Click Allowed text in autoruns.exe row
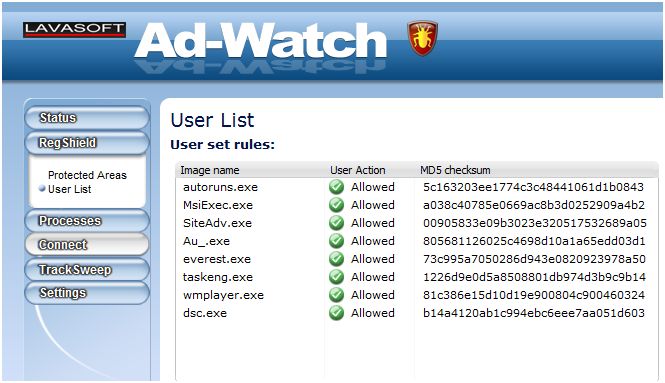Viewport: 665px width, 383px height. 372,187
